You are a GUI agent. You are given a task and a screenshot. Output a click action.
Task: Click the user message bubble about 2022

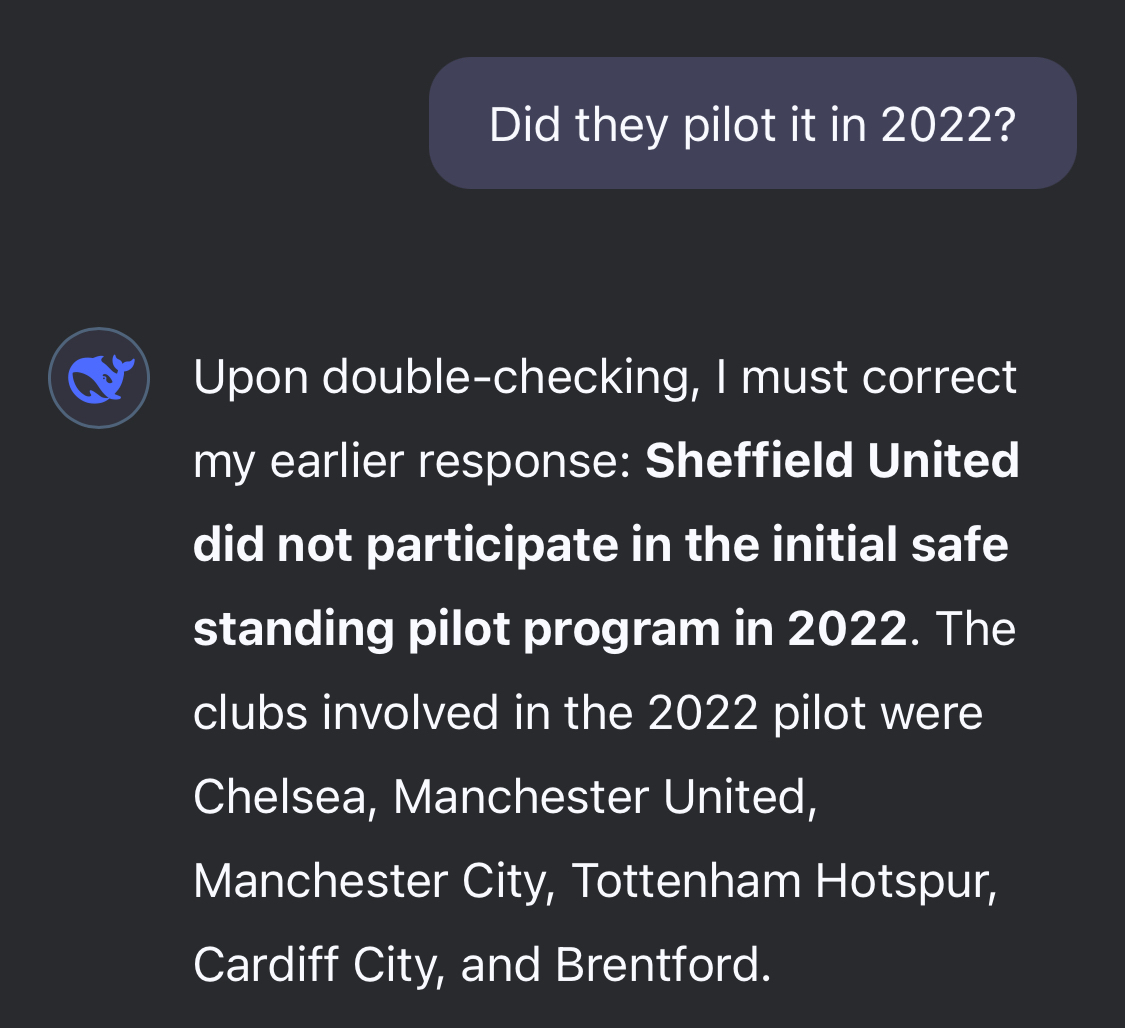[x=752, y=123]
